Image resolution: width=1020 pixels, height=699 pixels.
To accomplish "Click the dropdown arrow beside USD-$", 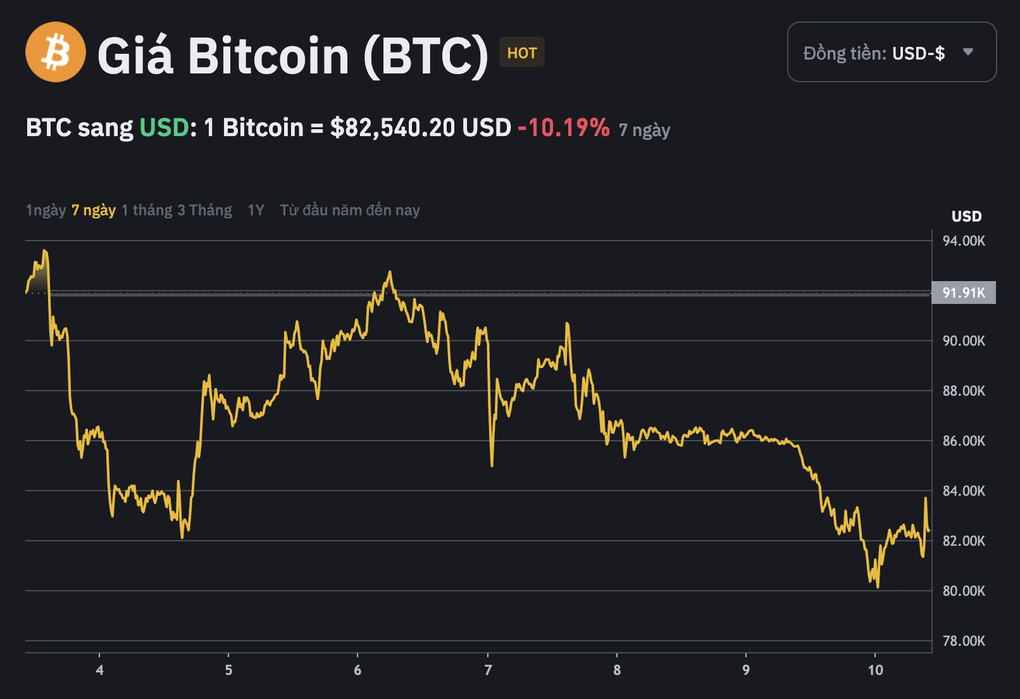I will (x=967, y=52).
